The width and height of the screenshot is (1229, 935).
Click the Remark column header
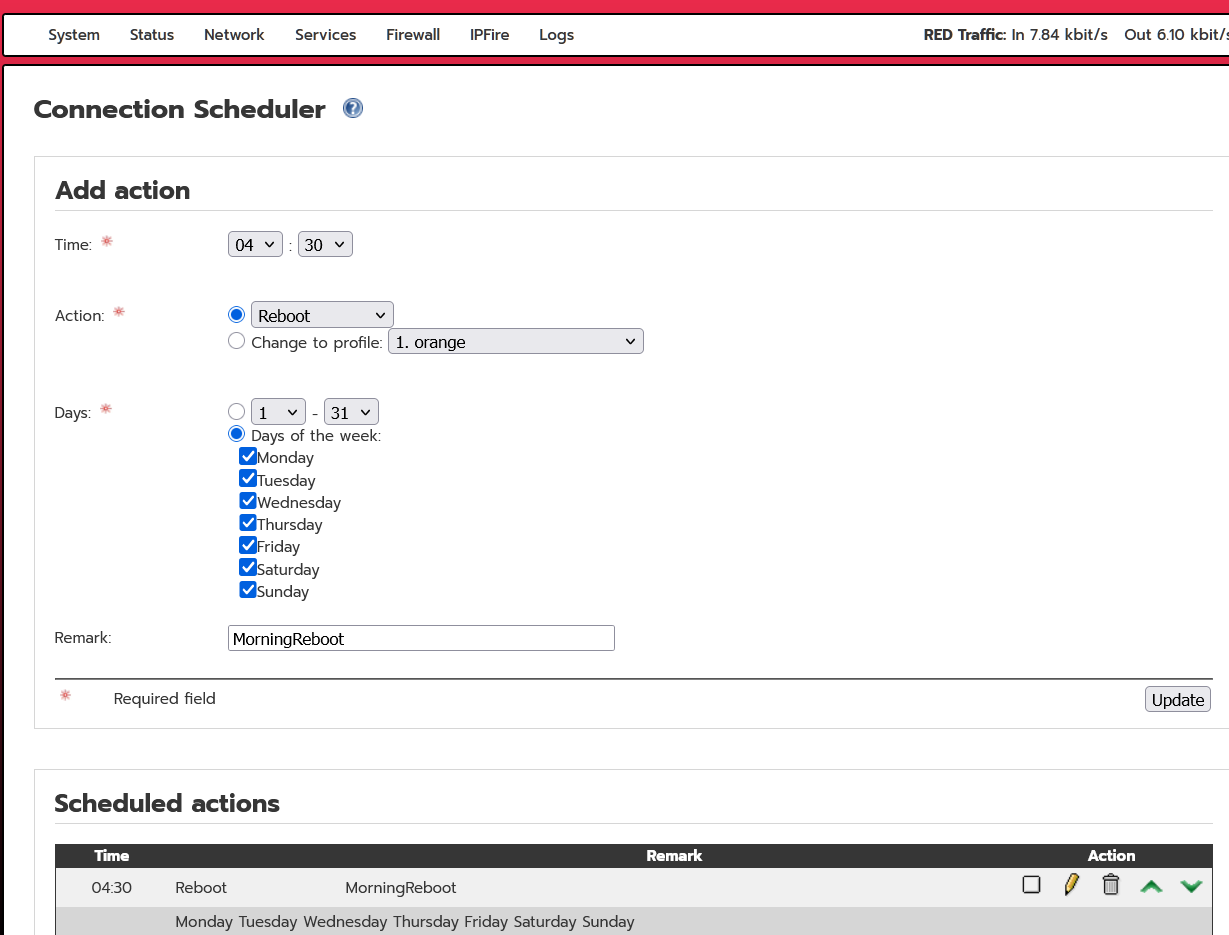point(674,855)
